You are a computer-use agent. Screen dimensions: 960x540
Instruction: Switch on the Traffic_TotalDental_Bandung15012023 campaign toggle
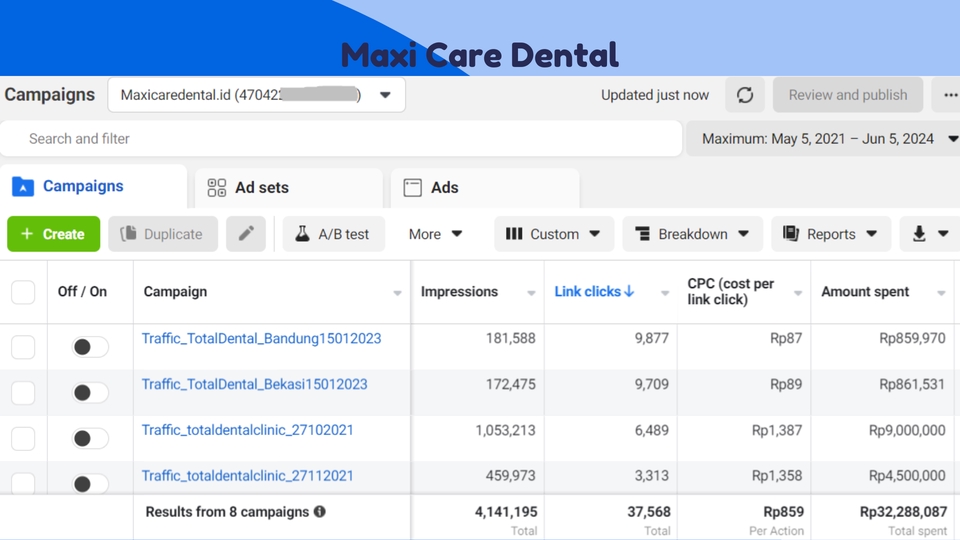pos(90,347)
